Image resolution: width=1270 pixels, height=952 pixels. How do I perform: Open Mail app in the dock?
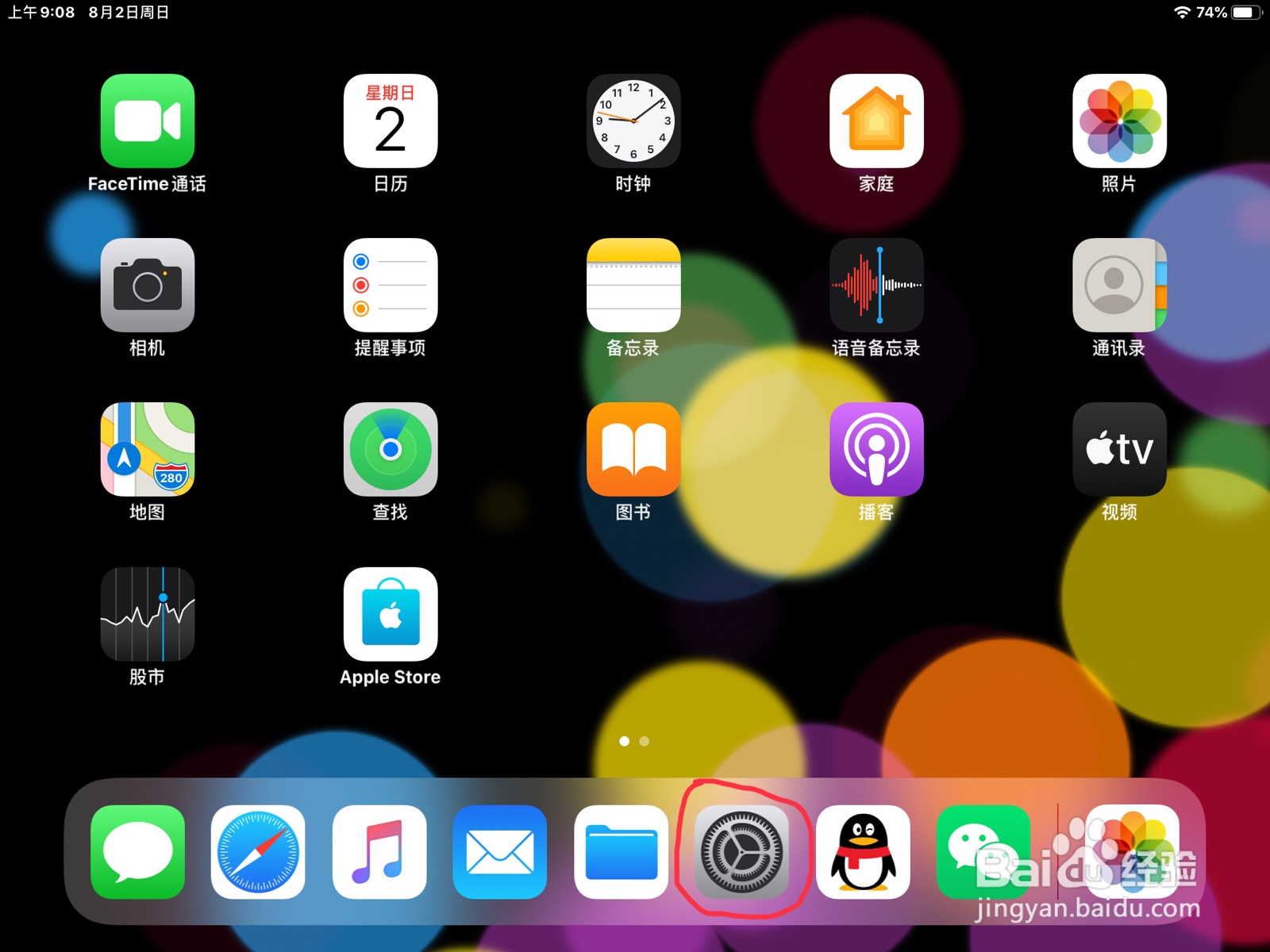pos(500,852)
